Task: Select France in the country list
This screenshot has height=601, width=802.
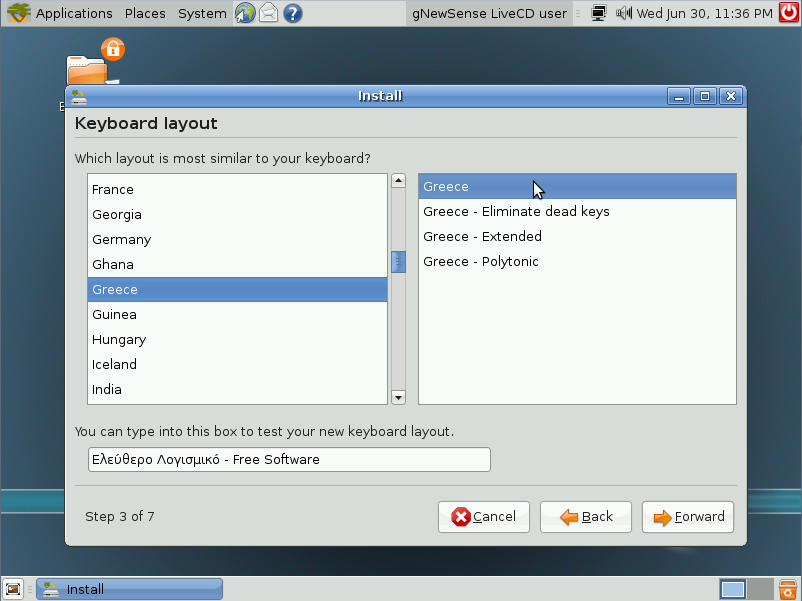Action: (237, 189)
